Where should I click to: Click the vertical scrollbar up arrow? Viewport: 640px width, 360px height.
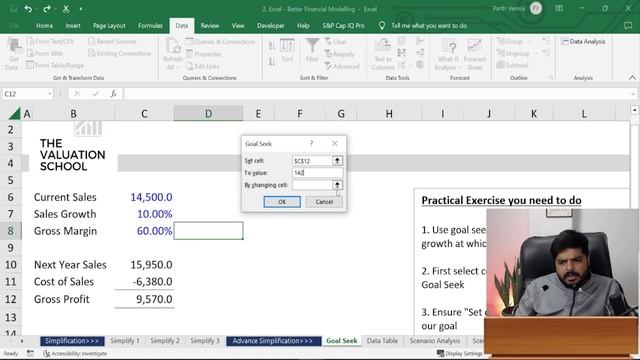pyautogui.click(x=635, y=110)
